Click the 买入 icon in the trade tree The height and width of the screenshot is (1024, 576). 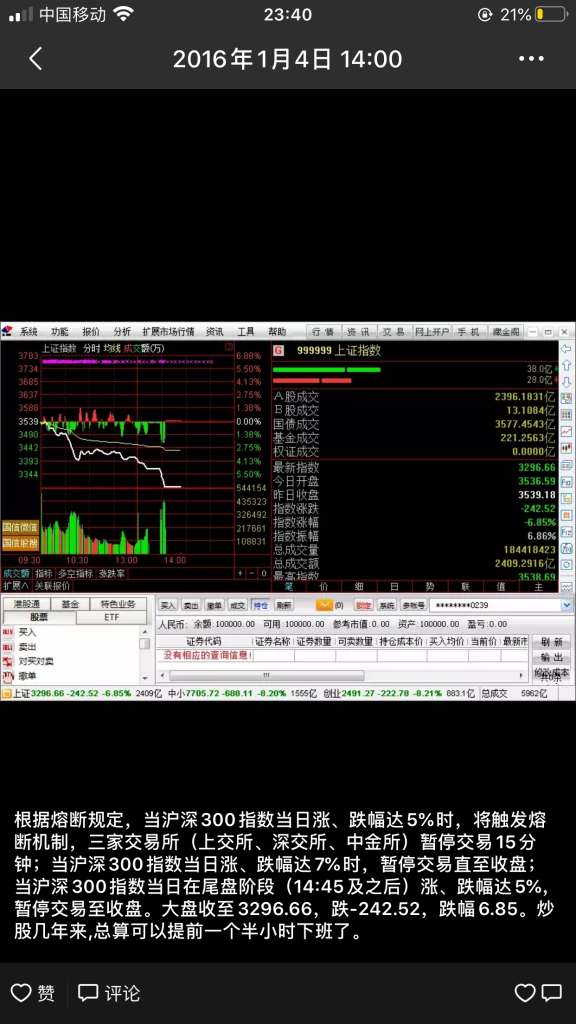[8, 632]
